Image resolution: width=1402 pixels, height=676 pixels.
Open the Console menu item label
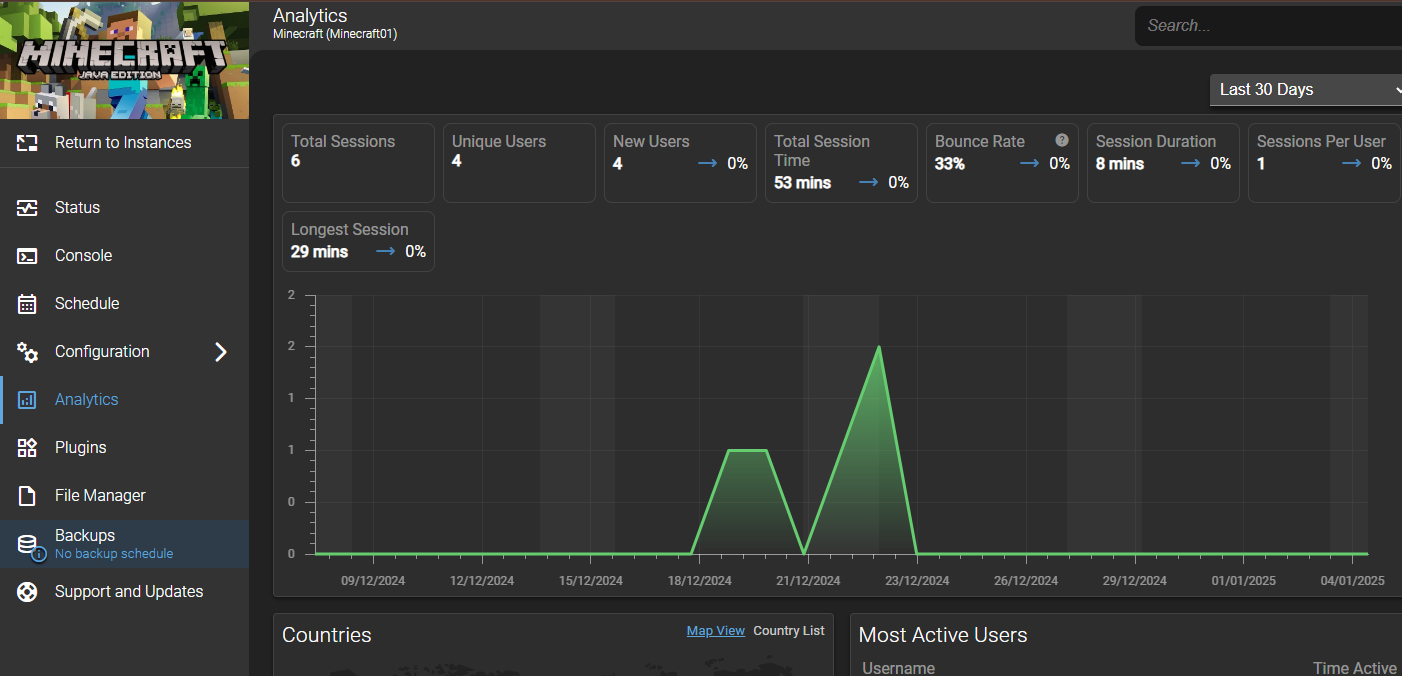click(83, 256)
